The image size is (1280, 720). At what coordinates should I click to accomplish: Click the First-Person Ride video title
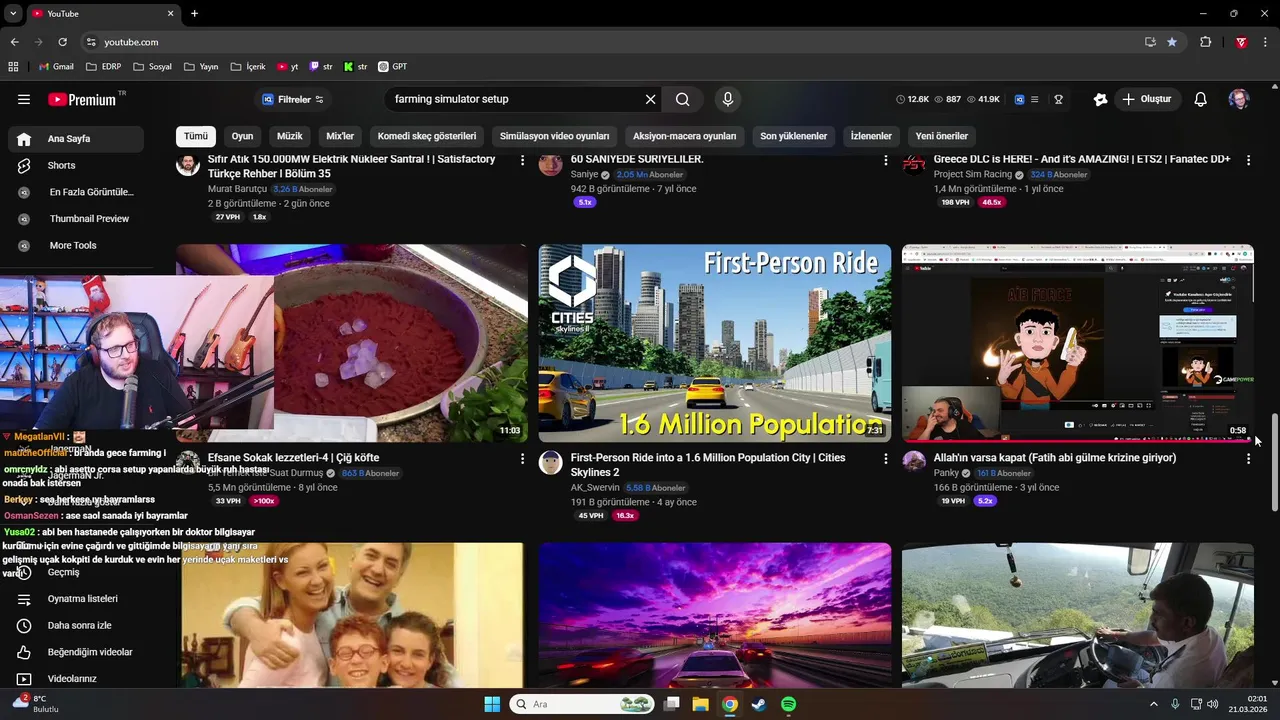[708, 465]
